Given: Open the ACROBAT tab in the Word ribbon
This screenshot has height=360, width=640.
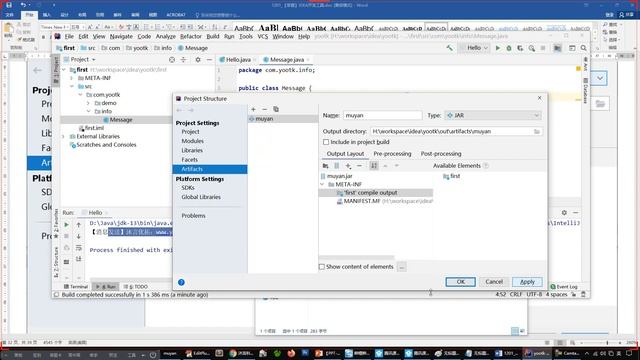Looking at the screenshot, I should tap(176, 15).
